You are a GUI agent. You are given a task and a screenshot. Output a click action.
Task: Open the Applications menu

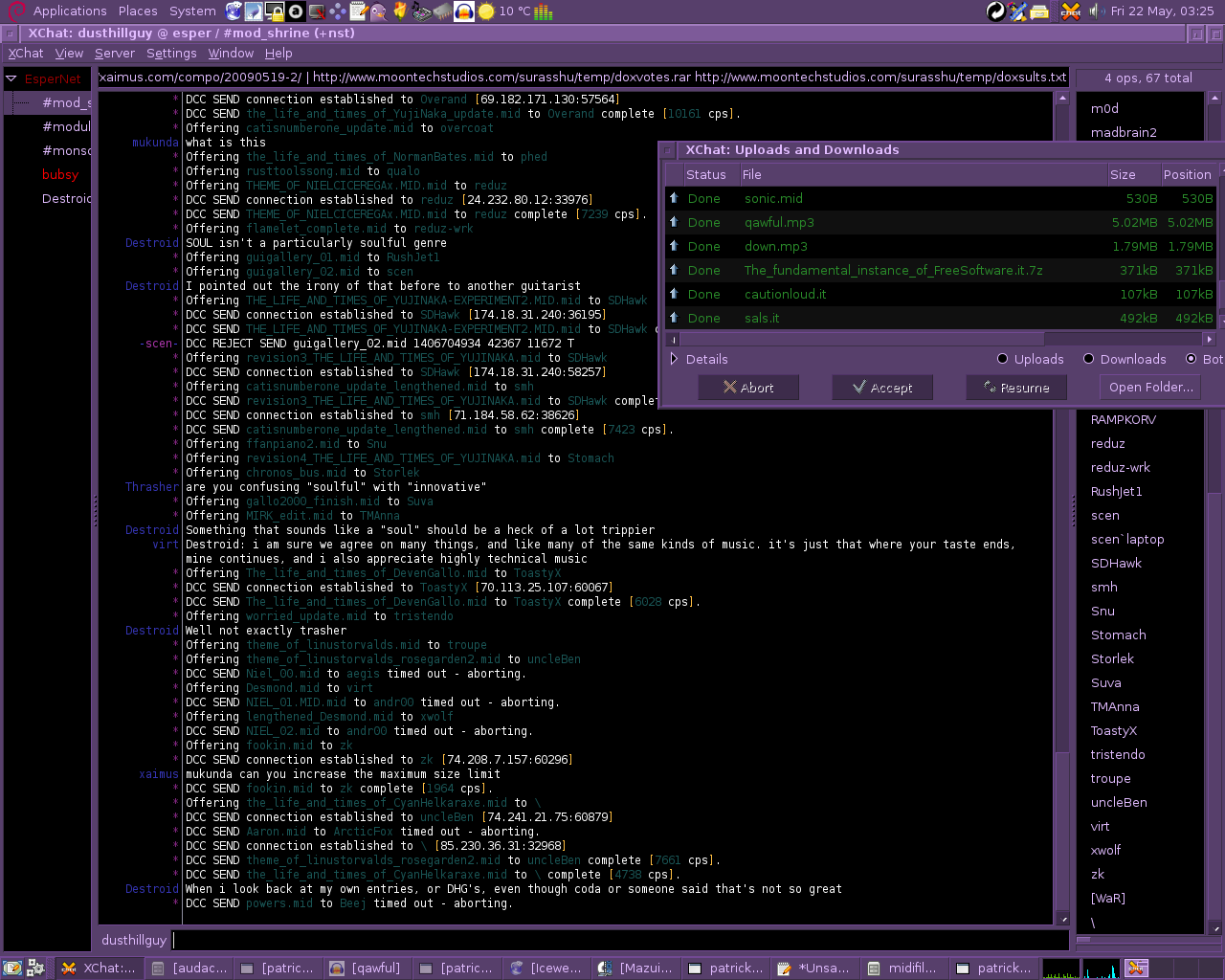(x=69, y=11)
